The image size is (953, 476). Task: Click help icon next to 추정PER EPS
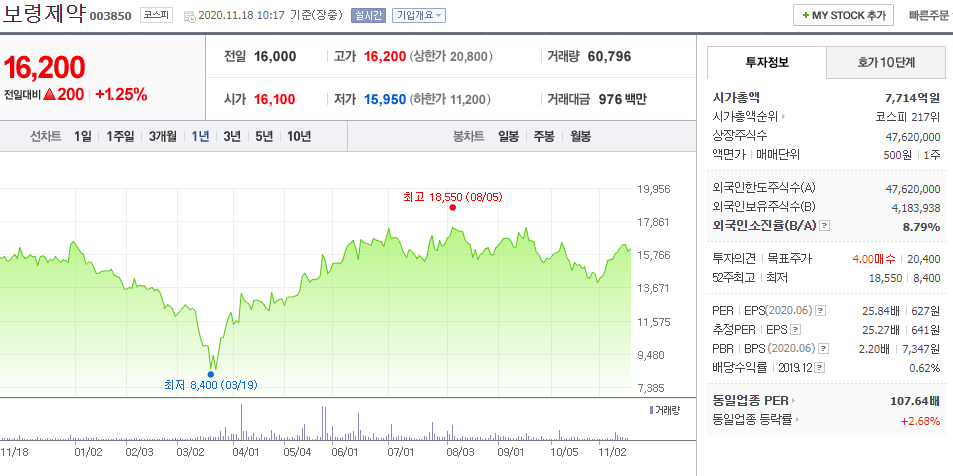coord(795,329)
